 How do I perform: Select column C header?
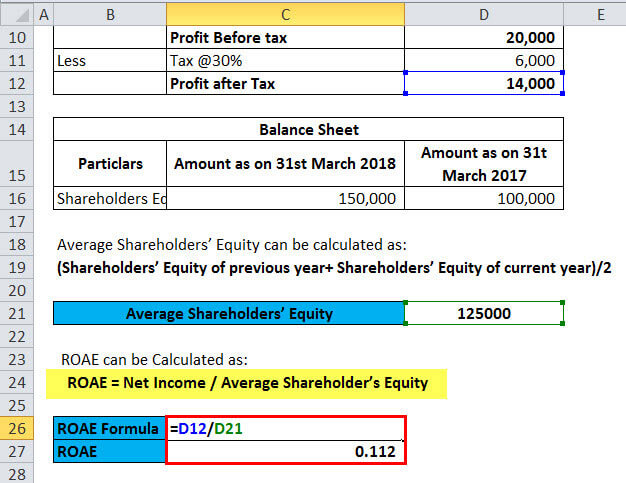pos(285,13)
